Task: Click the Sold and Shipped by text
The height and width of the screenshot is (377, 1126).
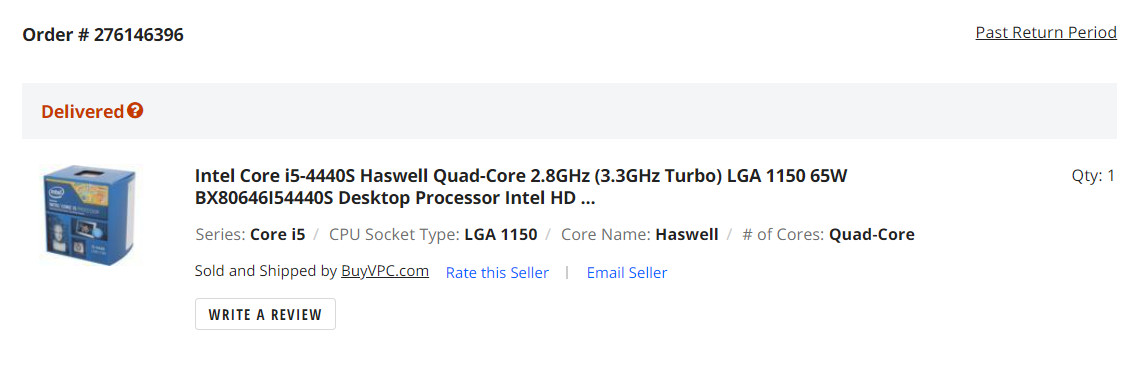Action: click(266, 271)
